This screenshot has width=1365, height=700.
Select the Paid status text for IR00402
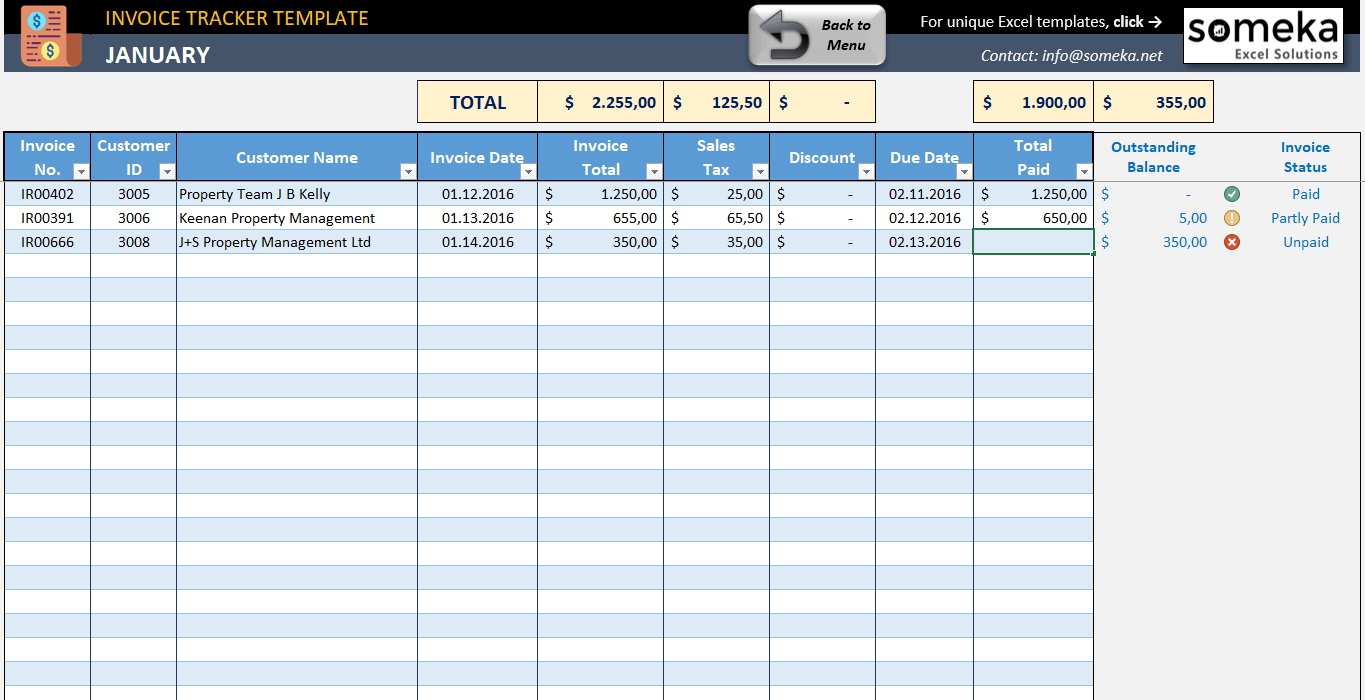[x=1305, y=193]
